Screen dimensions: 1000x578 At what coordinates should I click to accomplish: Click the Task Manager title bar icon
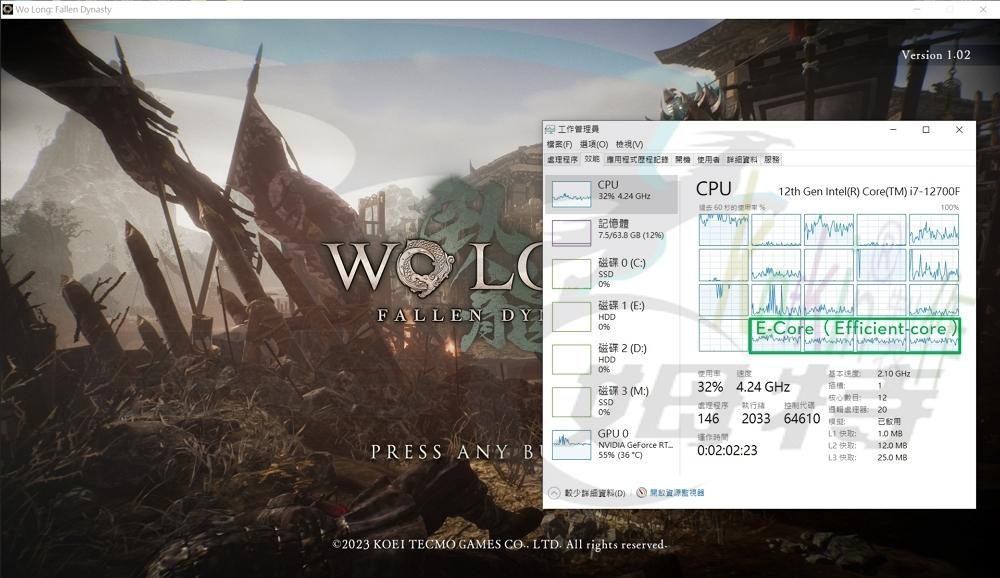tap(550, 130)
